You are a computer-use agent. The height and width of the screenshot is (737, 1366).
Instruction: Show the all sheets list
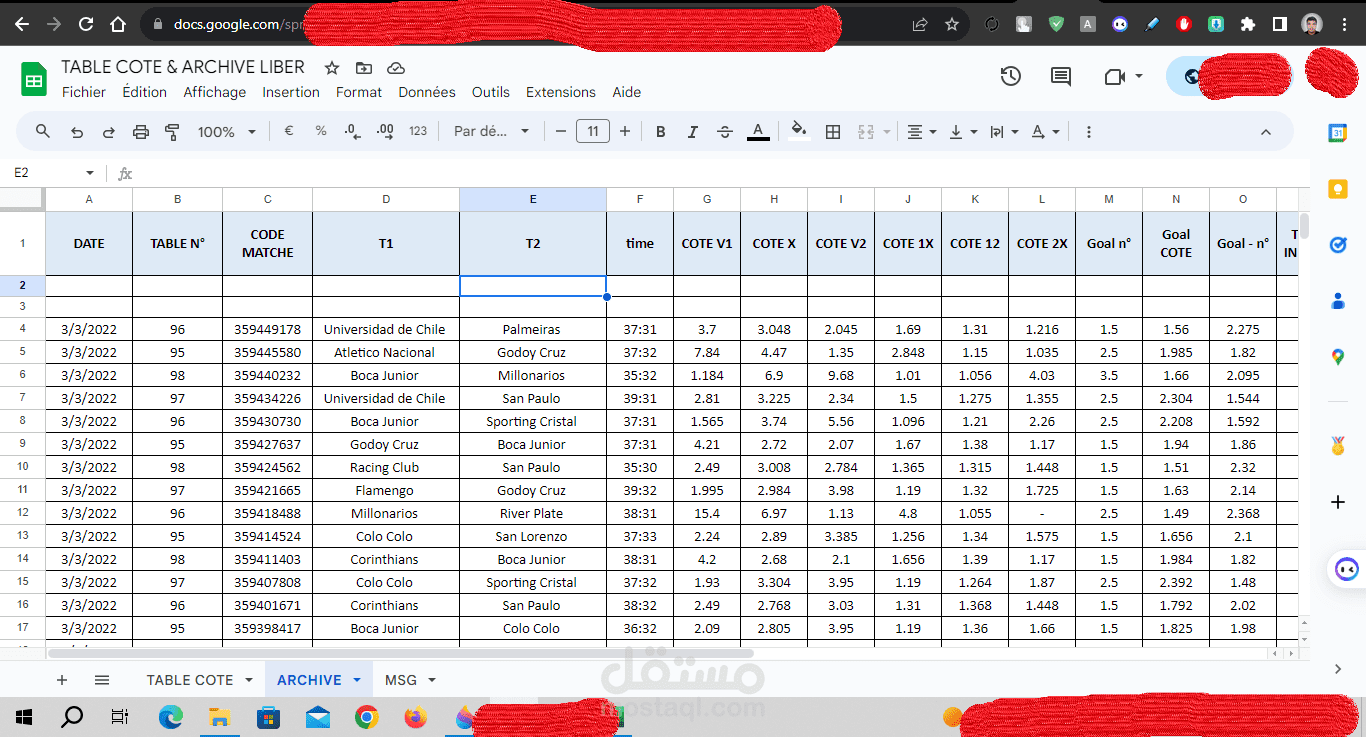(102, 680)
